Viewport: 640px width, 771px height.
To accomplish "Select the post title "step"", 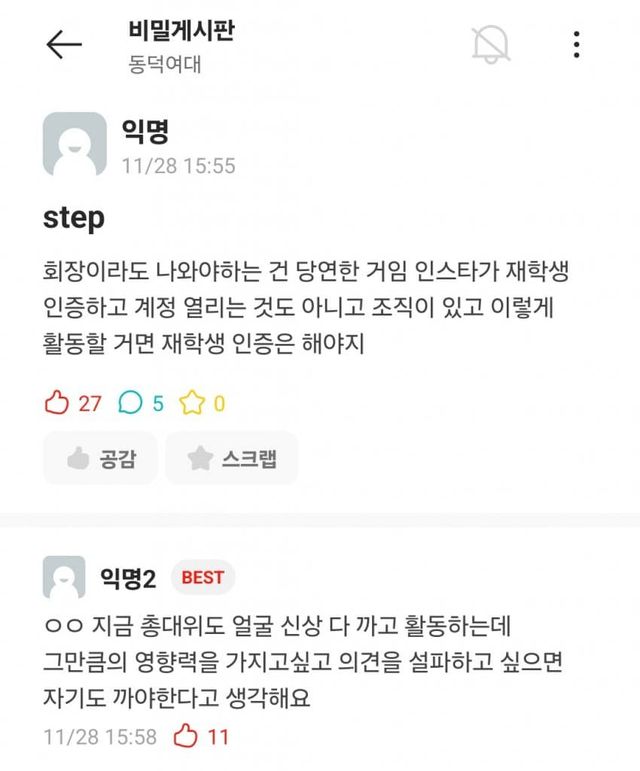I will 74,218.
